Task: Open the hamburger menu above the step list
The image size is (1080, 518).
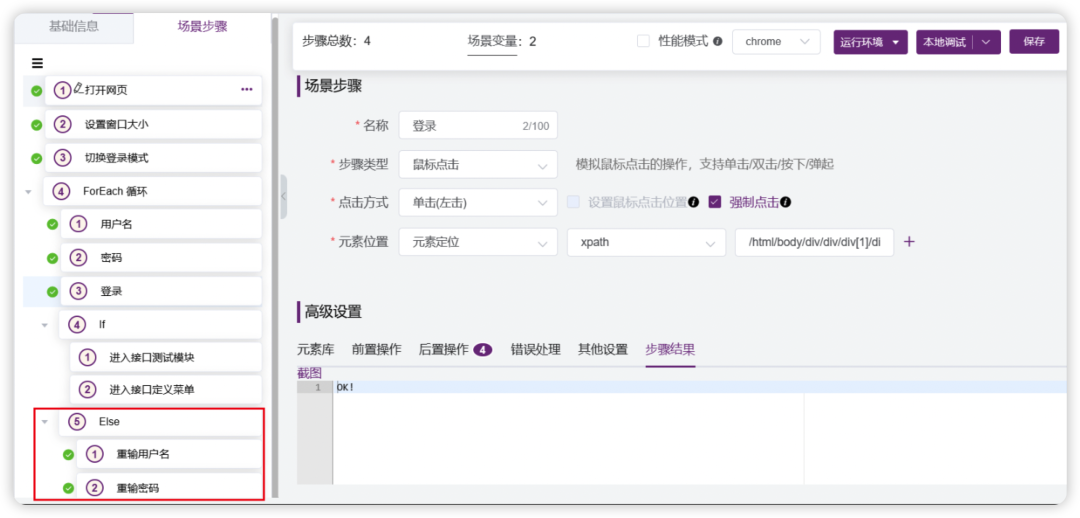Action: pos(37,63)
